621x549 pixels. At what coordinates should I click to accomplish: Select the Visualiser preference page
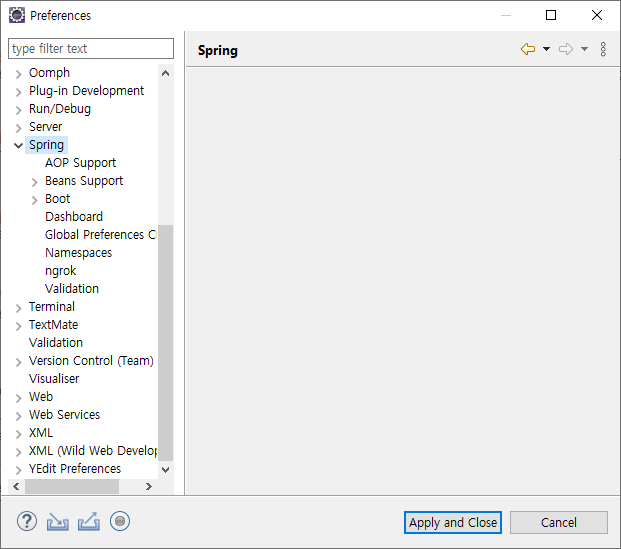54,379
